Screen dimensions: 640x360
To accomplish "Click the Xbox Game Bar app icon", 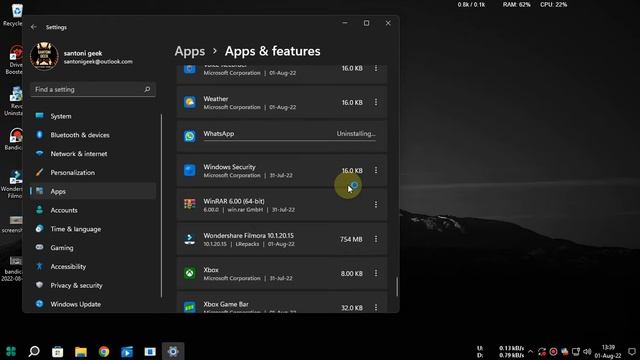I will coord(190,307).
